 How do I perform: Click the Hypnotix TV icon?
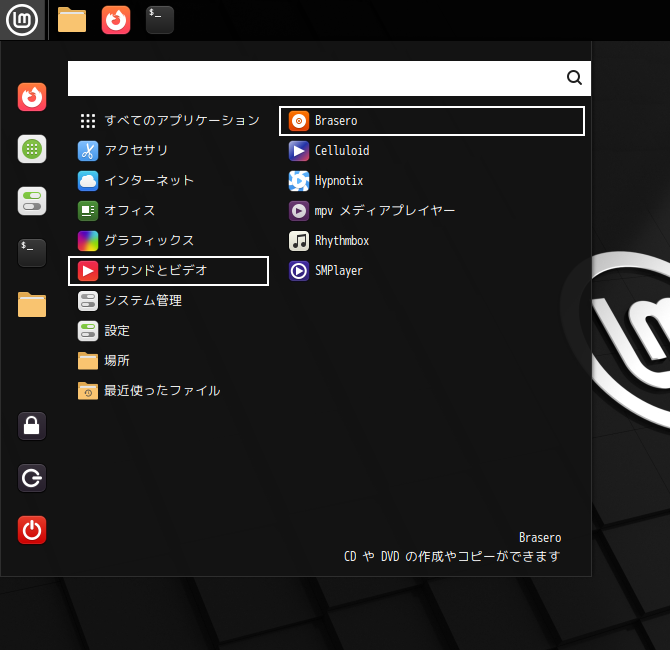point(299,181)
